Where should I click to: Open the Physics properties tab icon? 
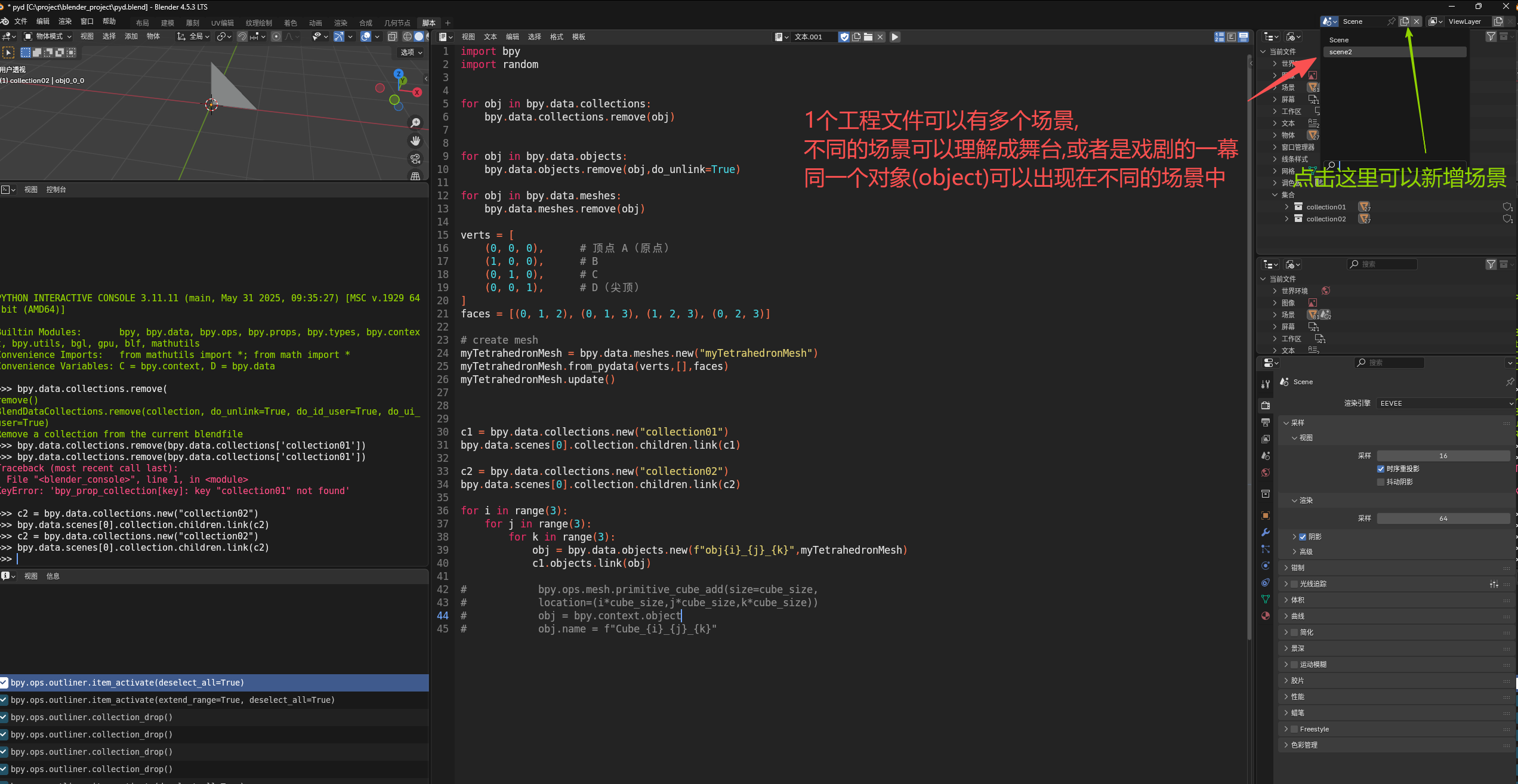pos(1265,566)
